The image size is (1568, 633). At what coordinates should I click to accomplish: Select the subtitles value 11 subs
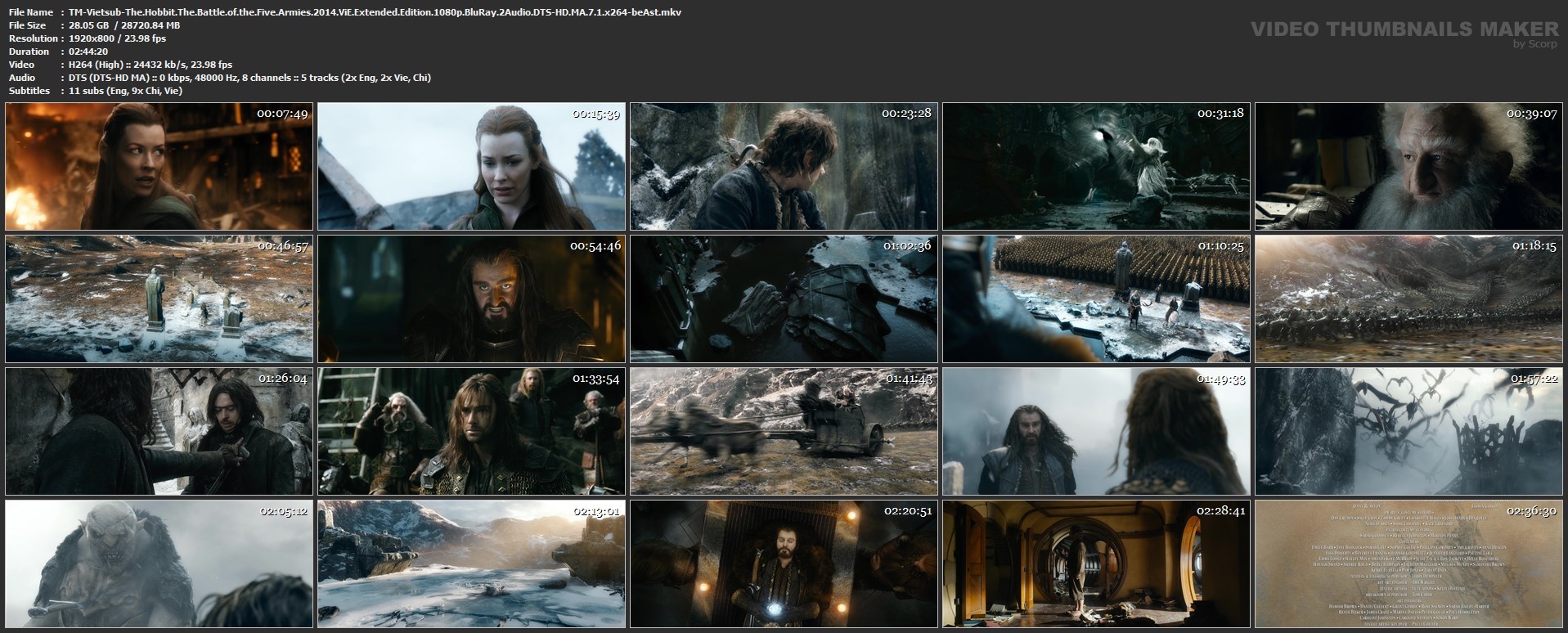126,91
